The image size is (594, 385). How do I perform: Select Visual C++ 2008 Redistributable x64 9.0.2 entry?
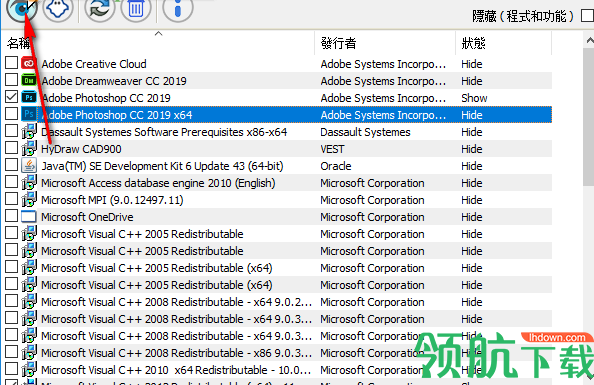(x=176, y=302)
